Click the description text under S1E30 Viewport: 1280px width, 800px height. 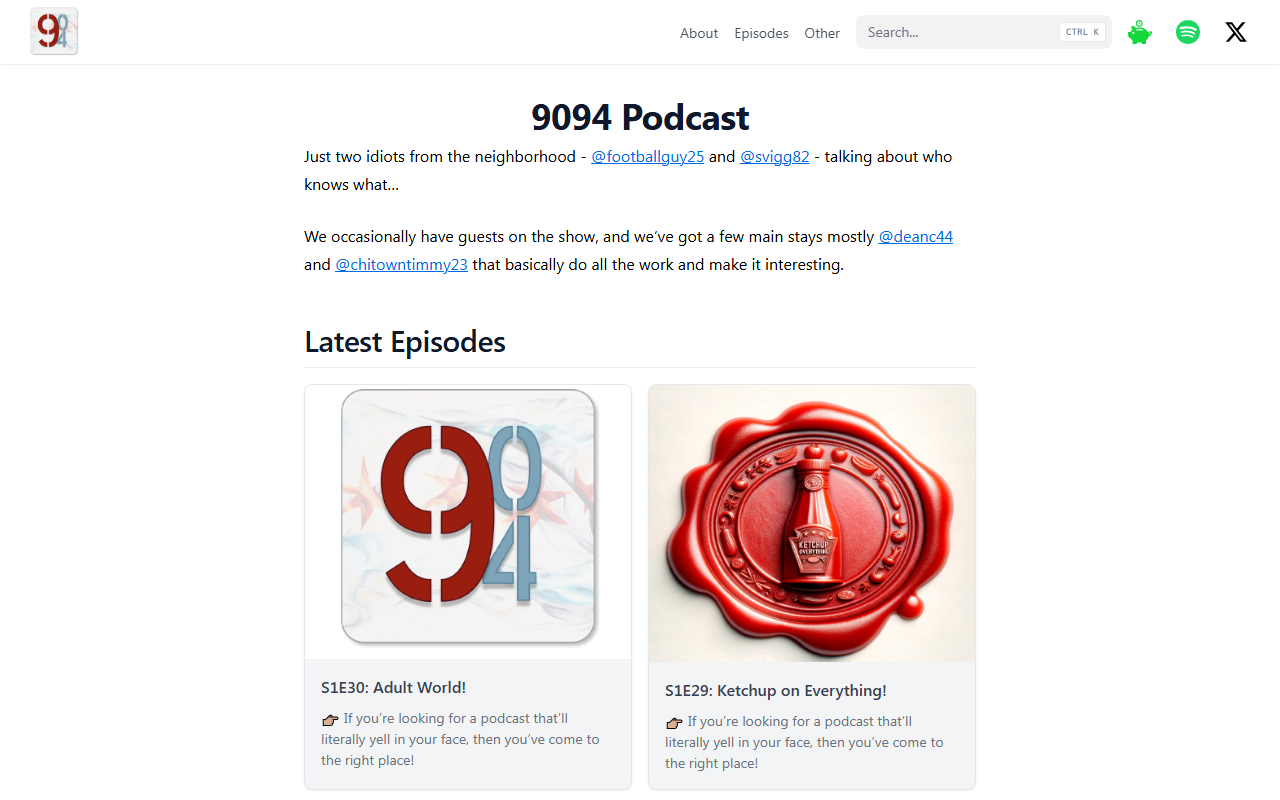click(x=460, y=739)
